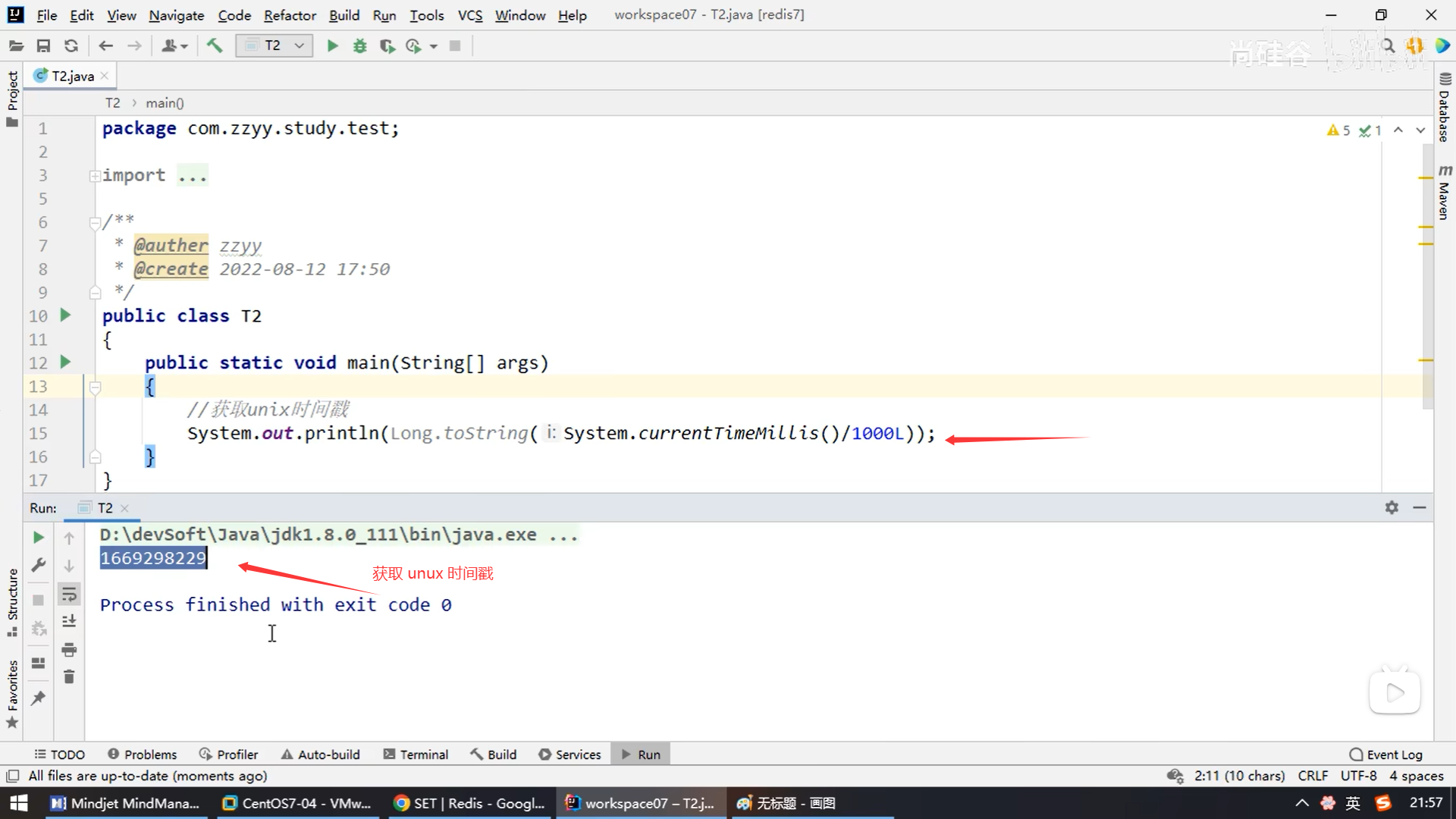Toggle soft-wrap in Run console
Viewport: 1456px width, 819px height.
click(69, 594)
